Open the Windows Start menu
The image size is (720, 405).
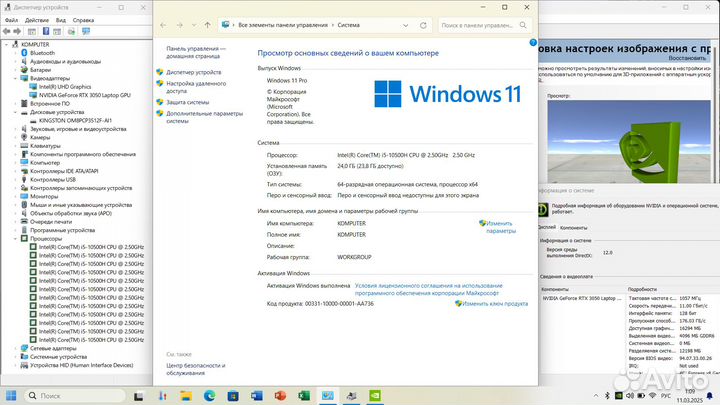[x=11, y=395]
